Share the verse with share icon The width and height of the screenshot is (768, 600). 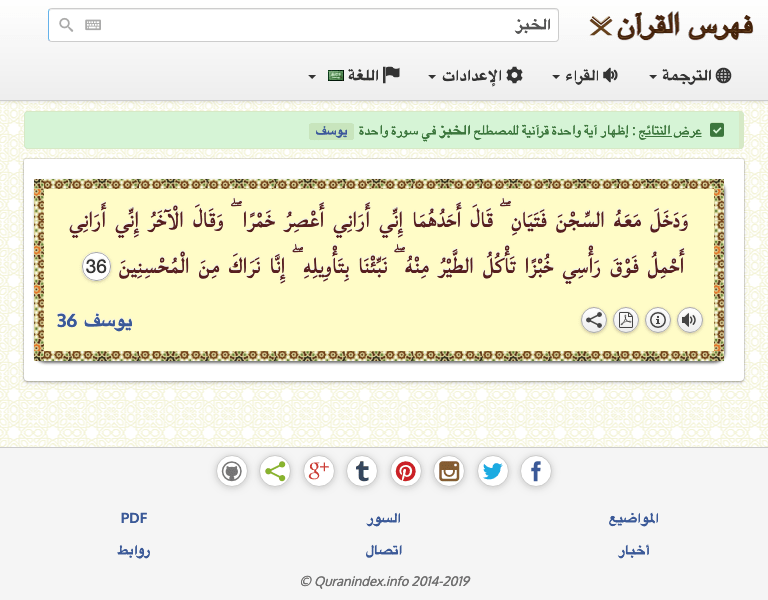click(x=594, y=320)
